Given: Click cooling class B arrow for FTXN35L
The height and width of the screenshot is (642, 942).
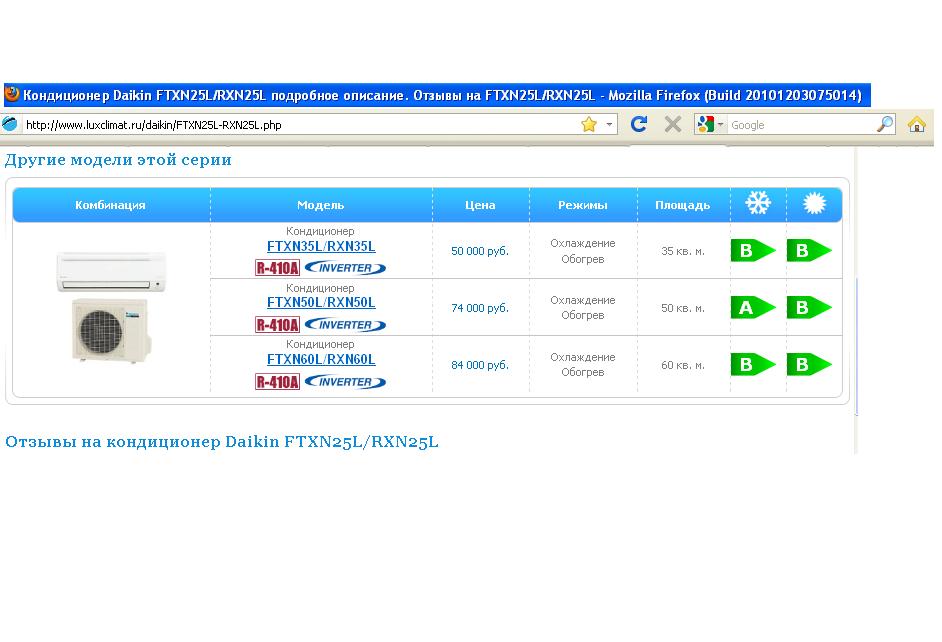Looking at the screenshot, I should 753,250.
